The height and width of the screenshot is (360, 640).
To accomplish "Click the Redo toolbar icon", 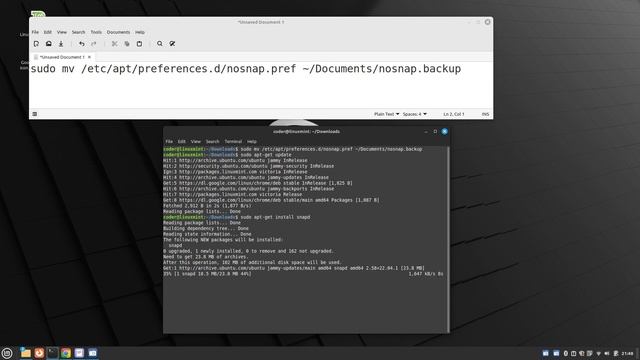I will 94,44.
